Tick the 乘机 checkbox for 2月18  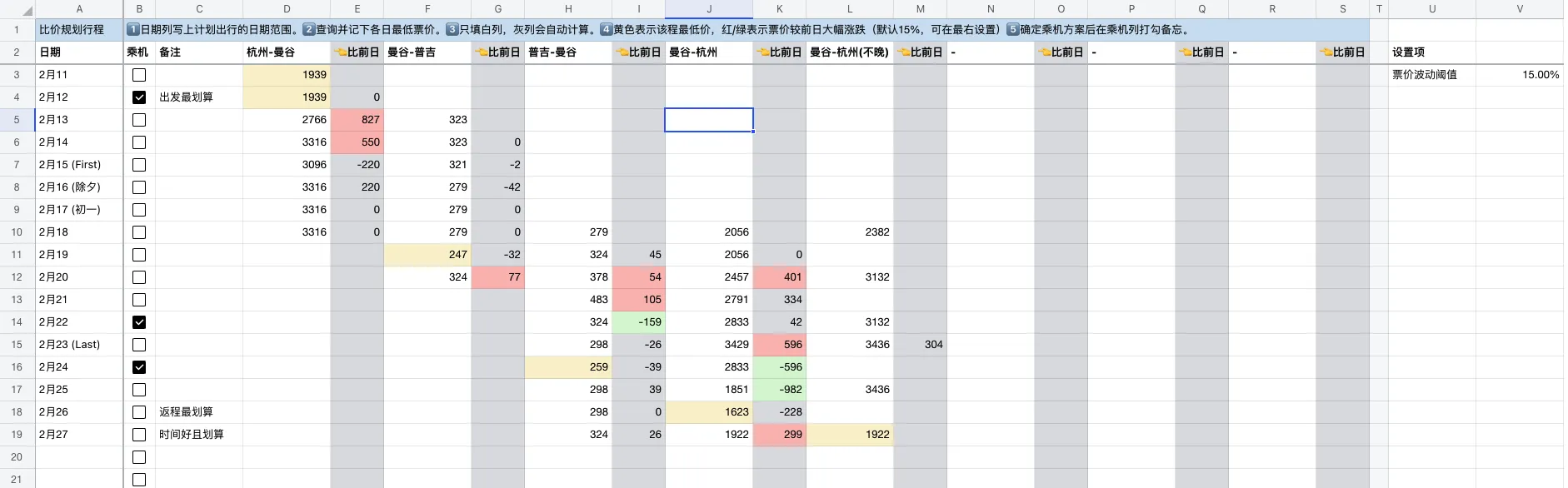139,232
